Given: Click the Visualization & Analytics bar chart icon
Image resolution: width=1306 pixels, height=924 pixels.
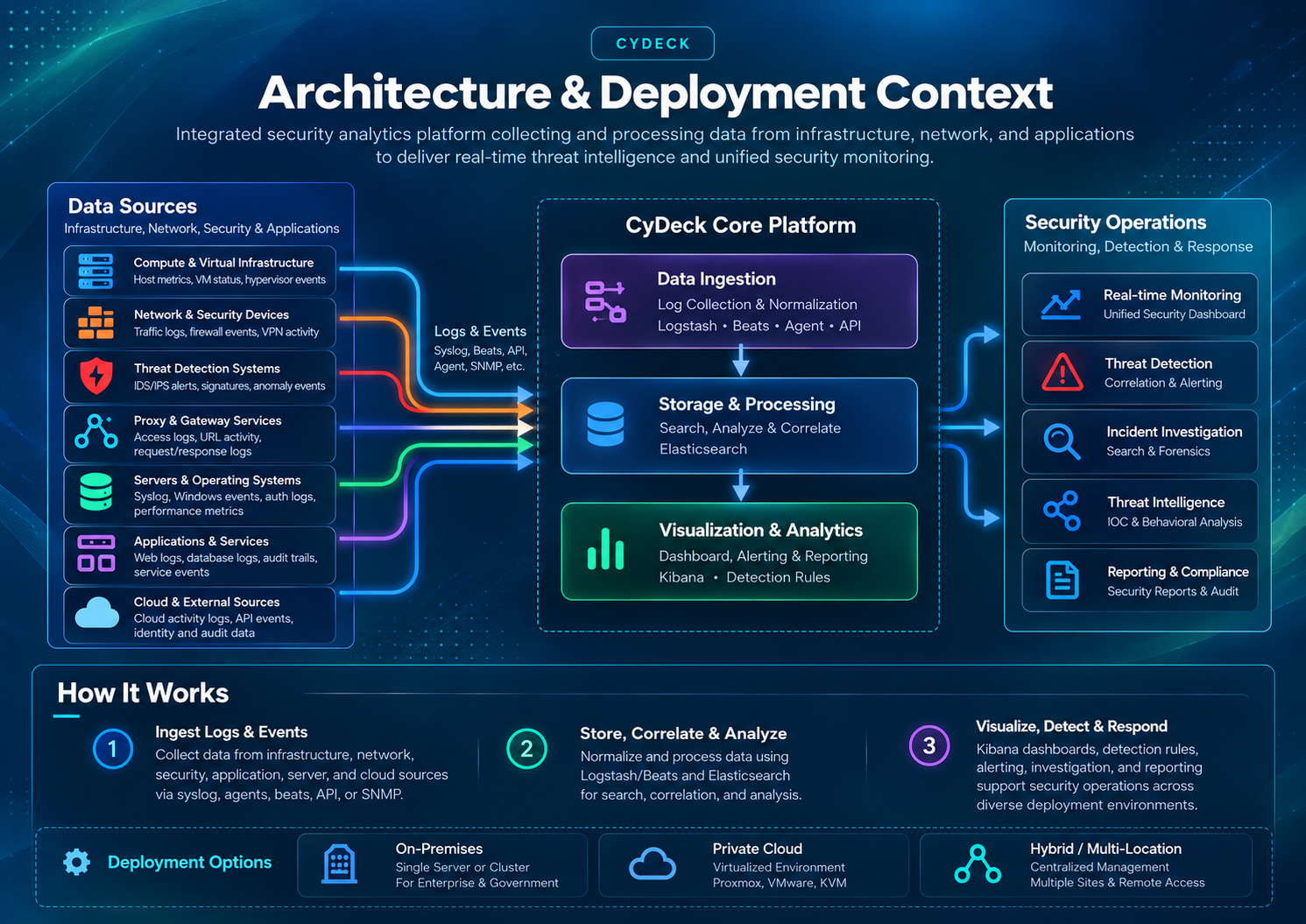Looking at the screenshot, I should pos(605,549).
